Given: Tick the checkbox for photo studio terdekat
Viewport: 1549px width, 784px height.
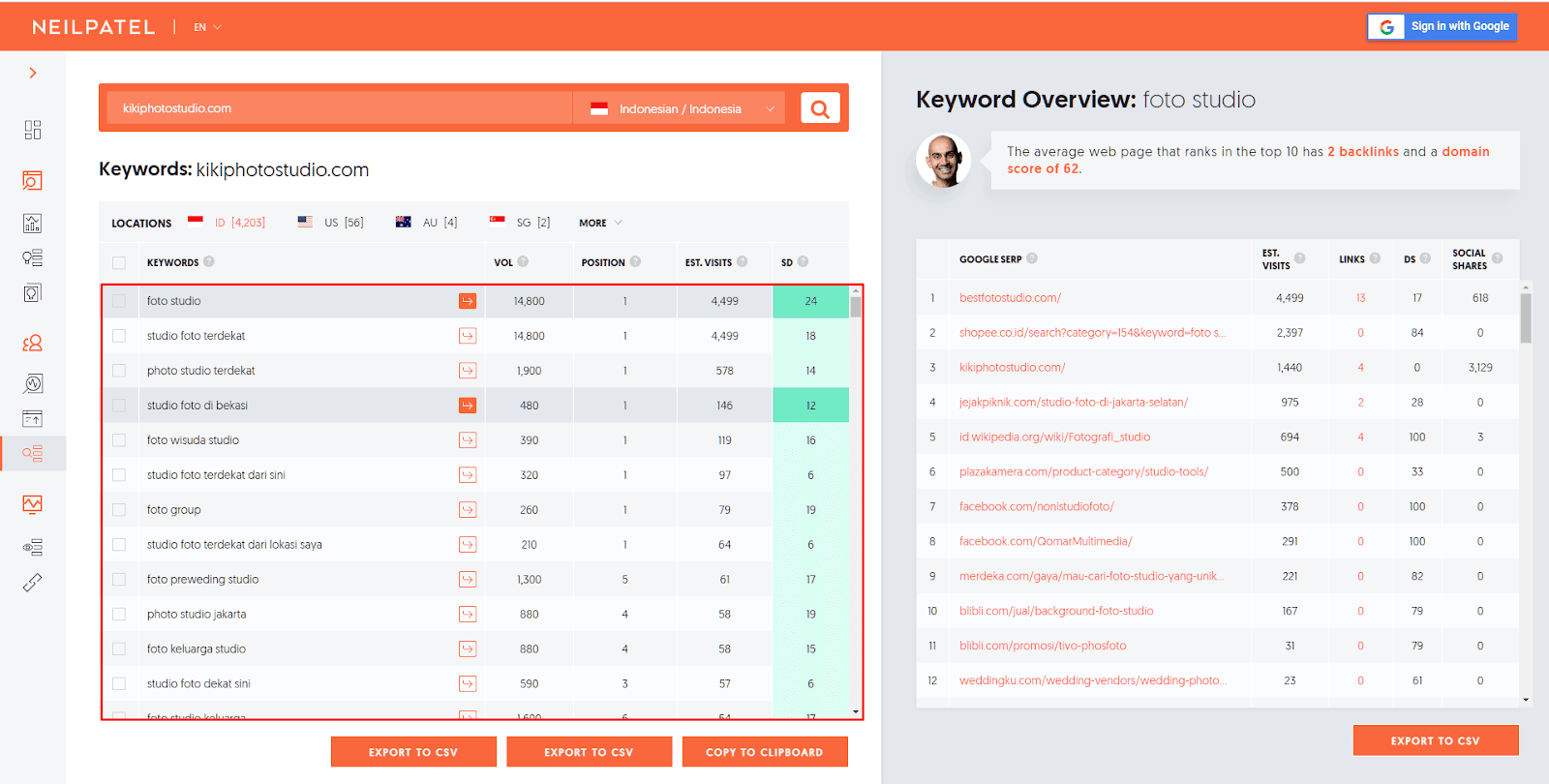Looking at the screenshot, I should 119,371.
